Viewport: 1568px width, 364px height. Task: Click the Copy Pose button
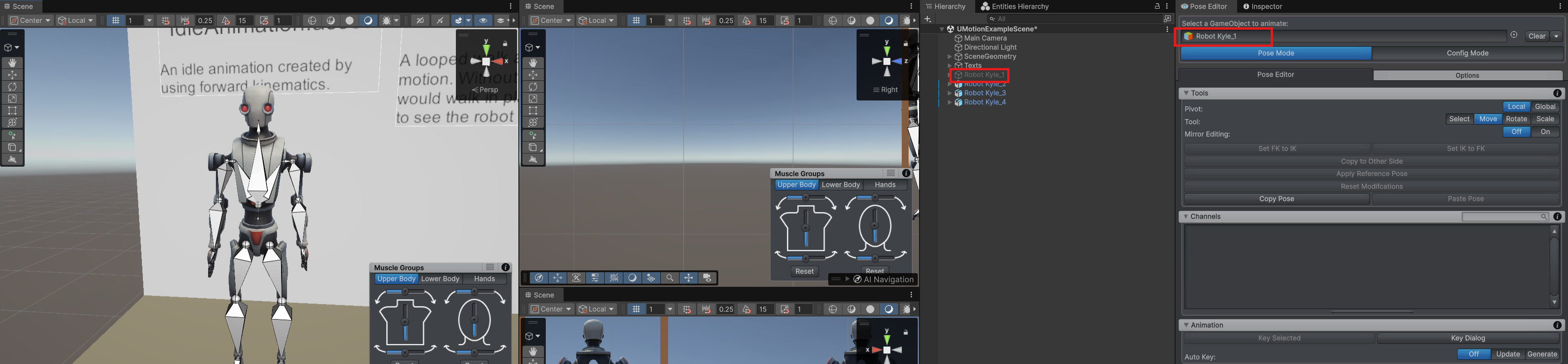[1276, 199]
